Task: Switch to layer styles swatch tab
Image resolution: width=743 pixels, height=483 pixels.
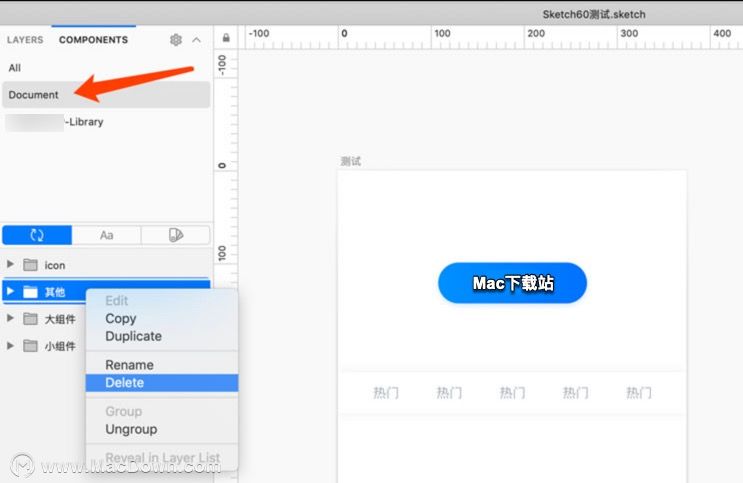Action: [175, 235]
